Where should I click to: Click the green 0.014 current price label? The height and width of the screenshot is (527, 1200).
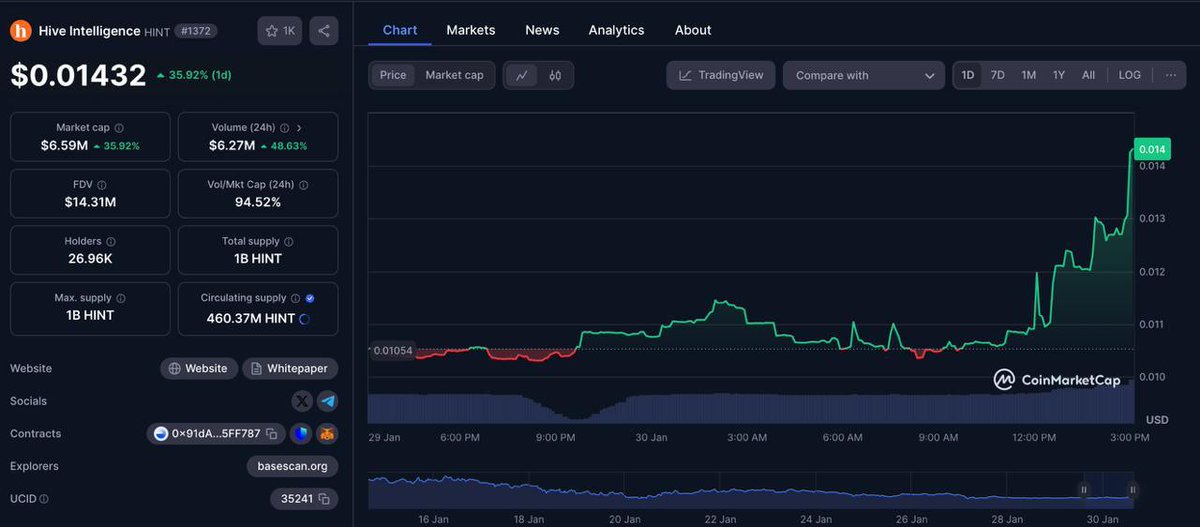tap(1151, 149)
